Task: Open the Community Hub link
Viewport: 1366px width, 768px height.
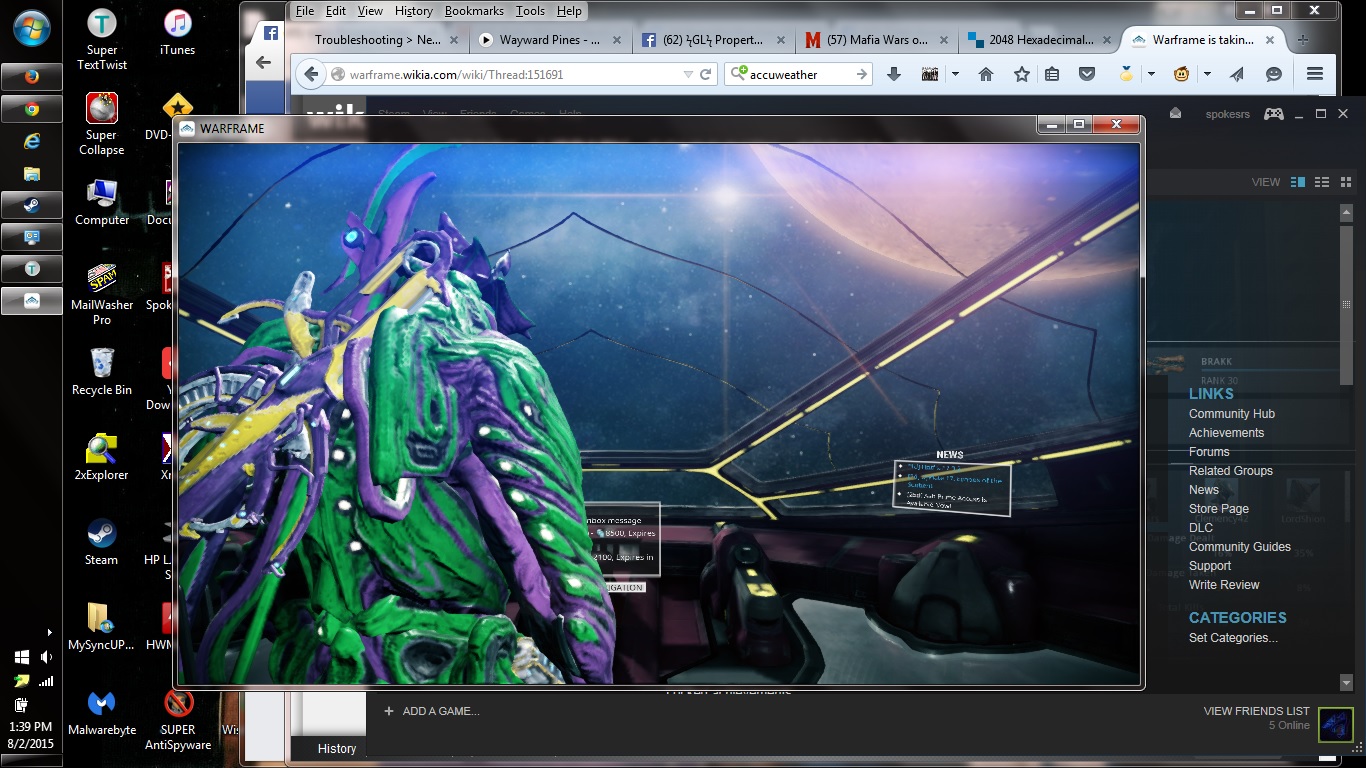Action: click(1231, 414)
